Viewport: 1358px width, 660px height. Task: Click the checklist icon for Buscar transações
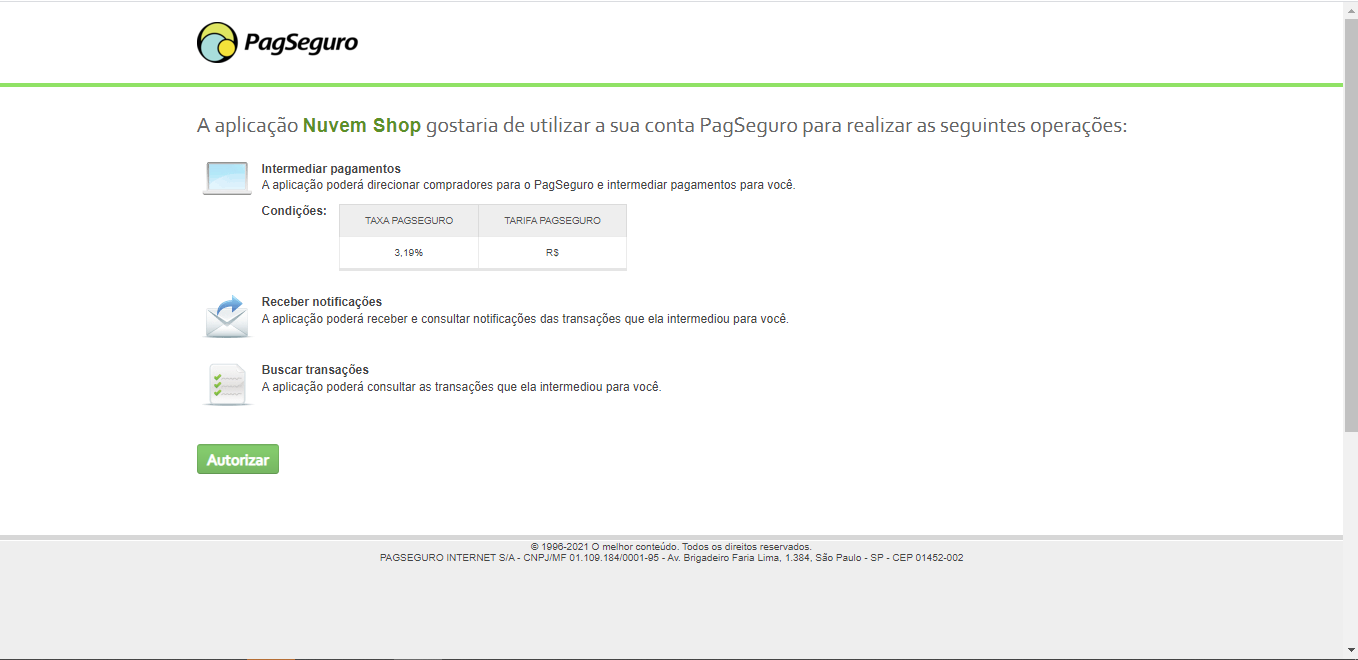tap(227, 385)
